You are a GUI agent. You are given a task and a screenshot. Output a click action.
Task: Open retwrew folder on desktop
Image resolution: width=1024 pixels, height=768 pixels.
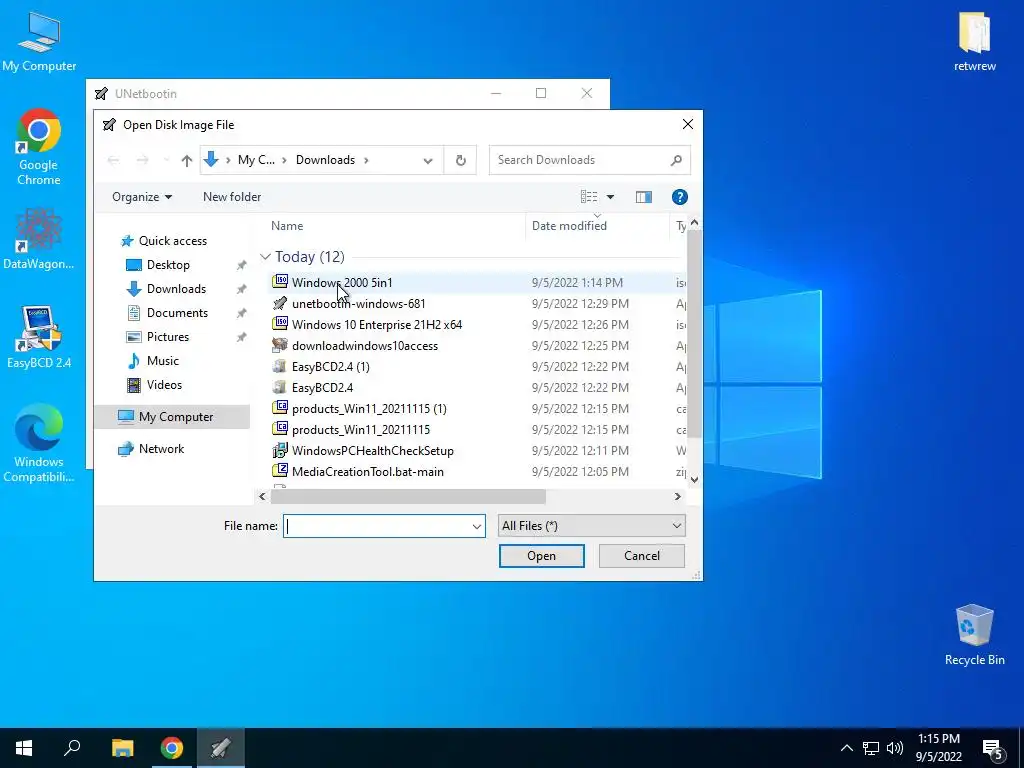point(974,40)
